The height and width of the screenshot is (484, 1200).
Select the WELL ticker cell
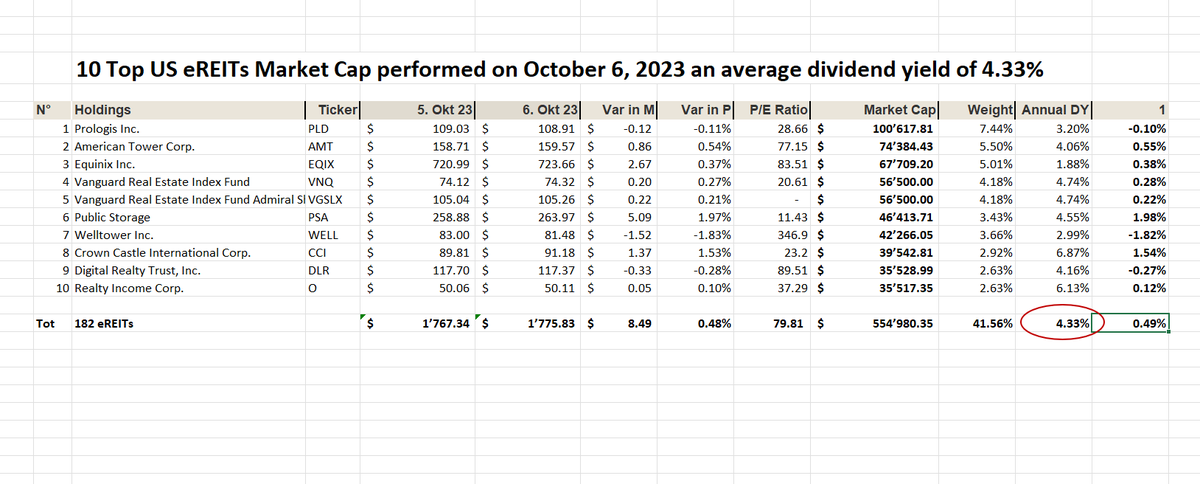pyautogui.click(x=322, y=235)
